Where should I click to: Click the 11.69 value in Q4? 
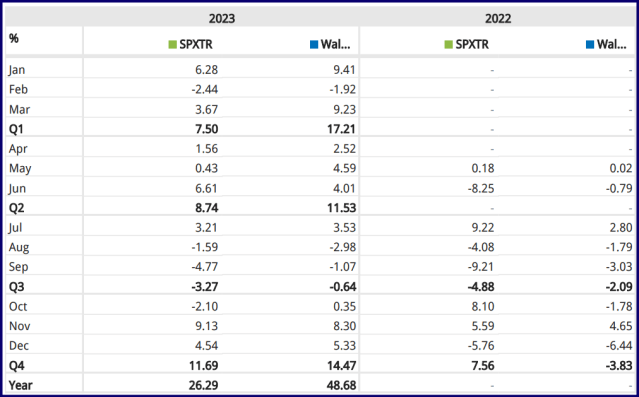[203, 366]
